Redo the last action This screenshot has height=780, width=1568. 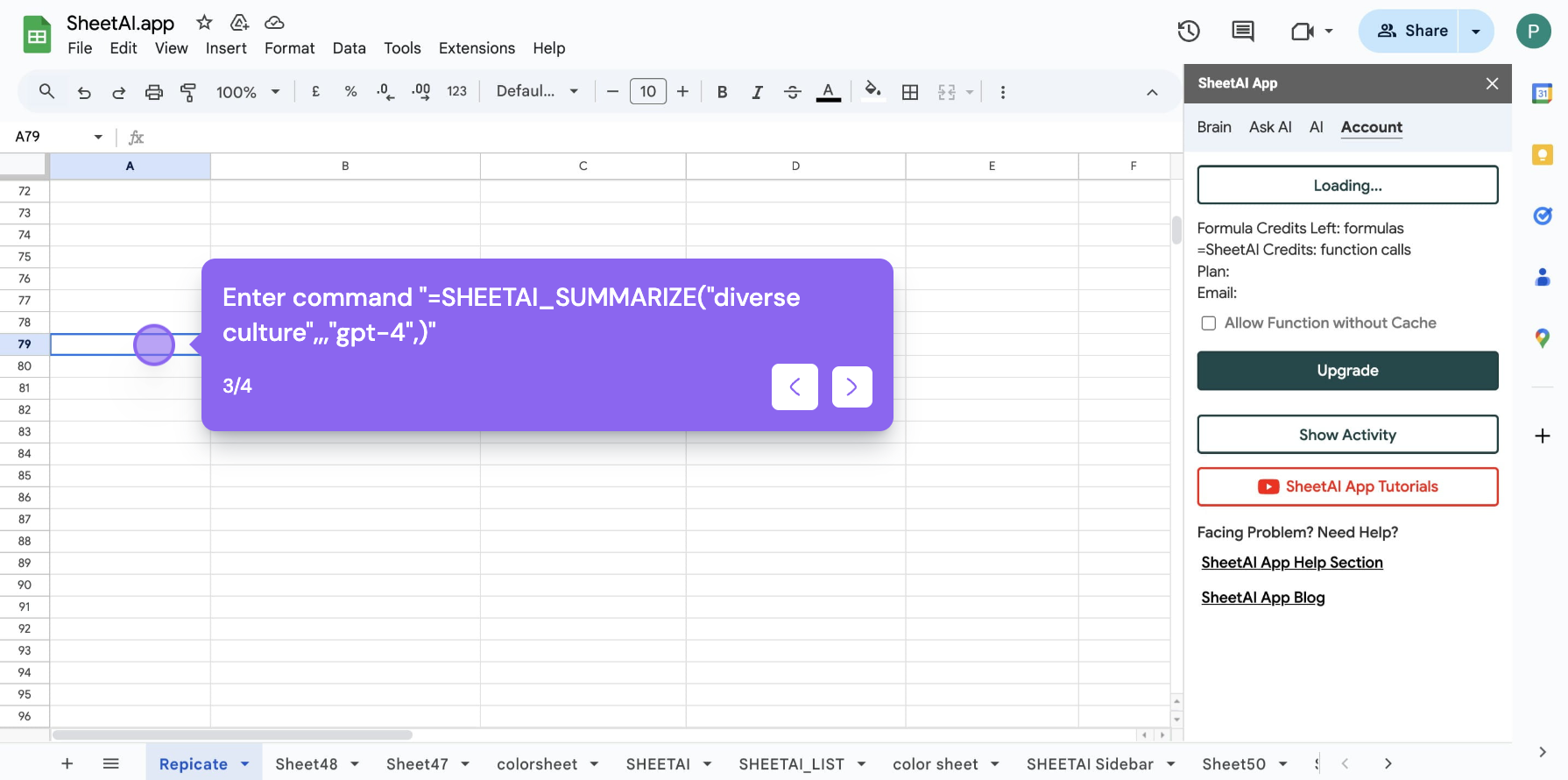(x=119, y=92)
